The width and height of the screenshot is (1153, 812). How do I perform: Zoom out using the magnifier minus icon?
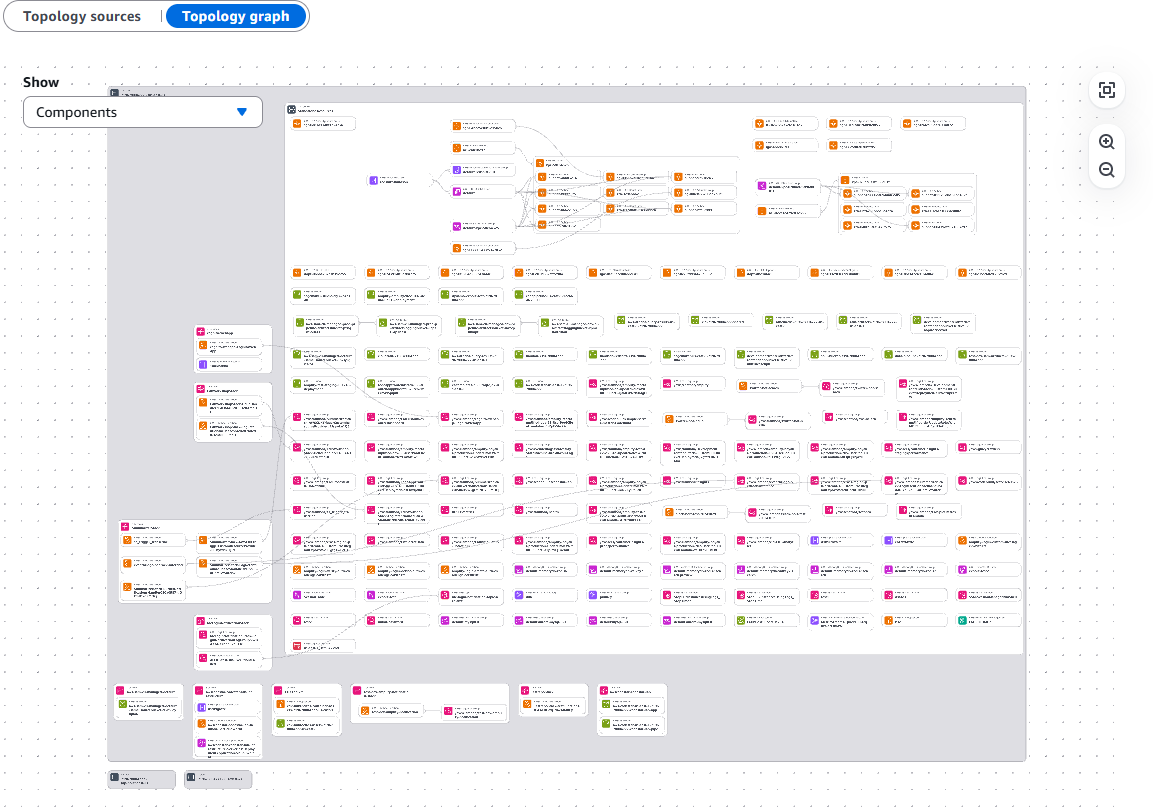1106,170
